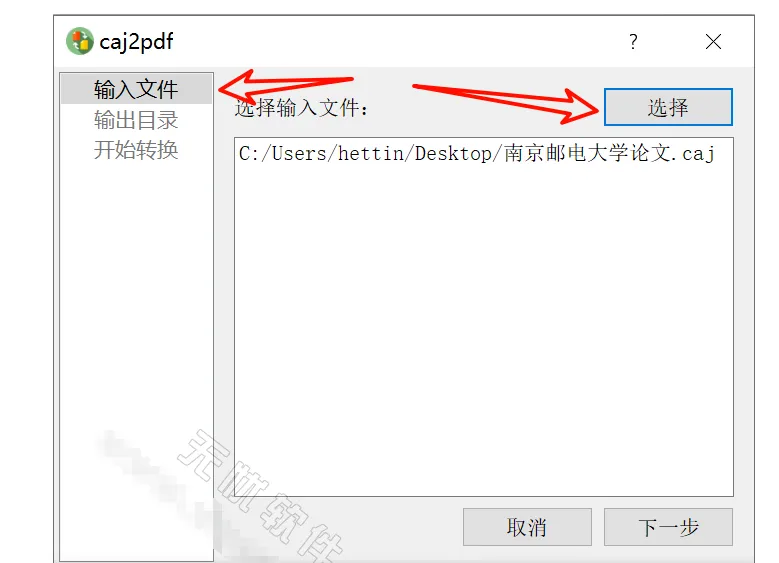Select the 南京邮电大学论文.caj path entry
This screenshot has height=563, width=779.
tap(477, 154)
